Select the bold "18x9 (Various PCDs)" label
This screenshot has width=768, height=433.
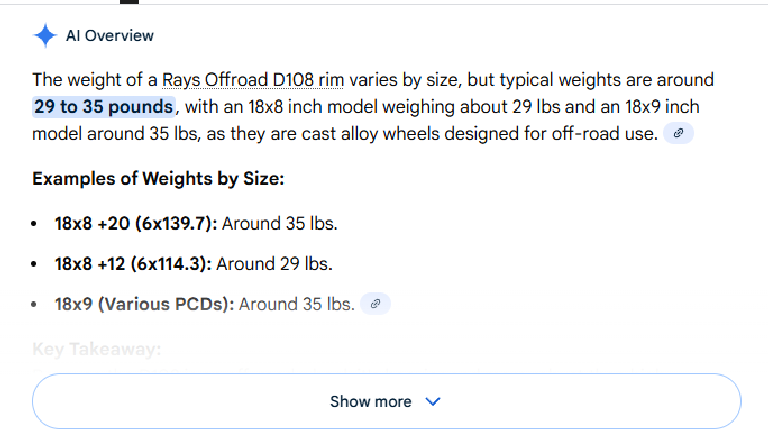pos(145,304)
